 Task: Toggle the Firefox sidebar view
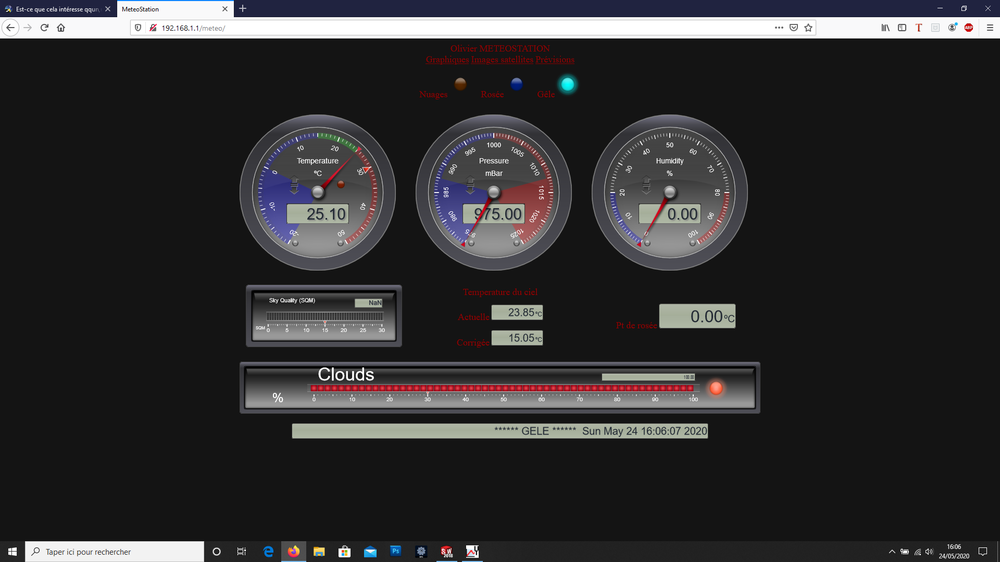pos(902,28)
